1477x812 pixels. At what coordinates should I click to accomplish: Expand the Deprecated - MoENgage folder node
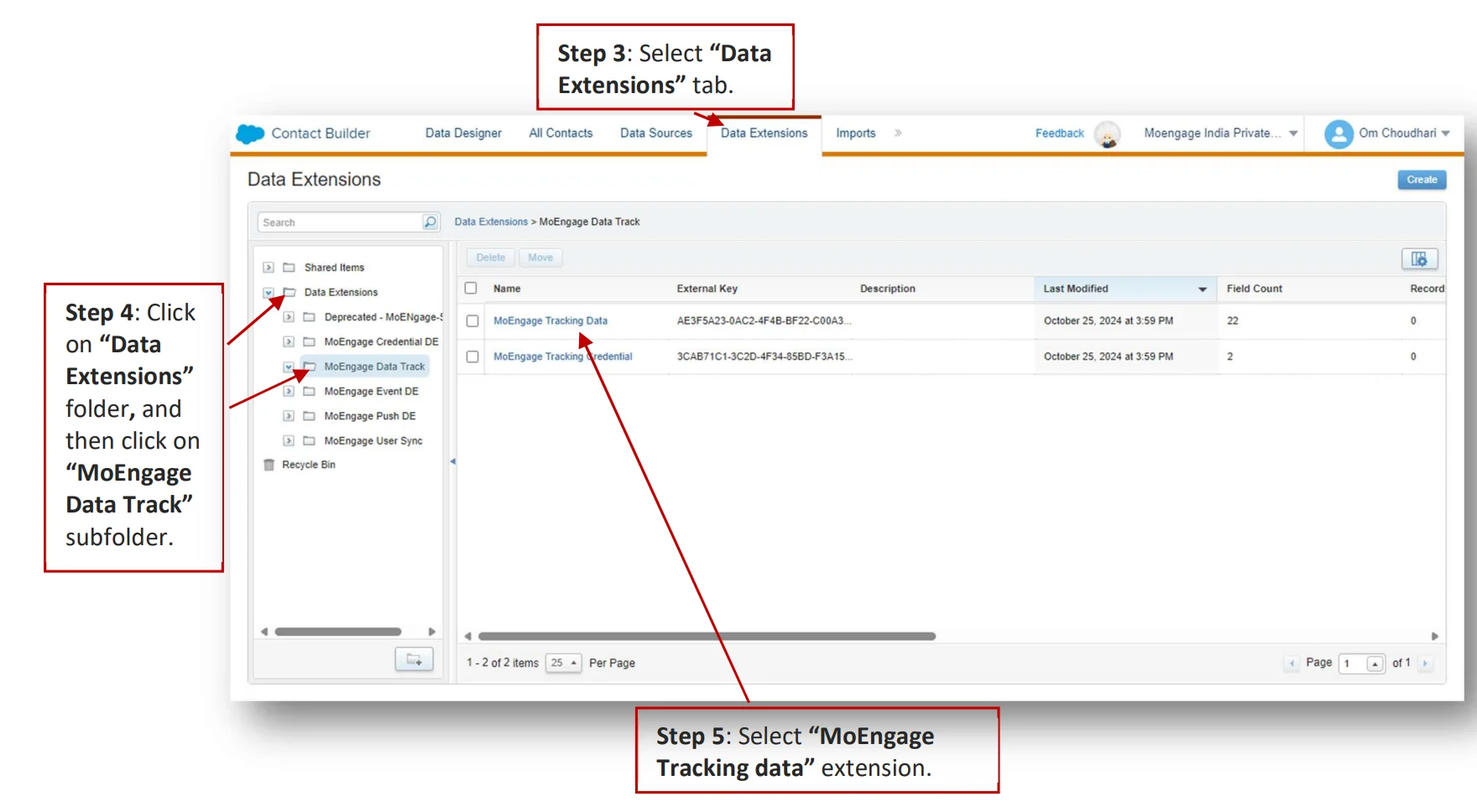click(289, 317)
